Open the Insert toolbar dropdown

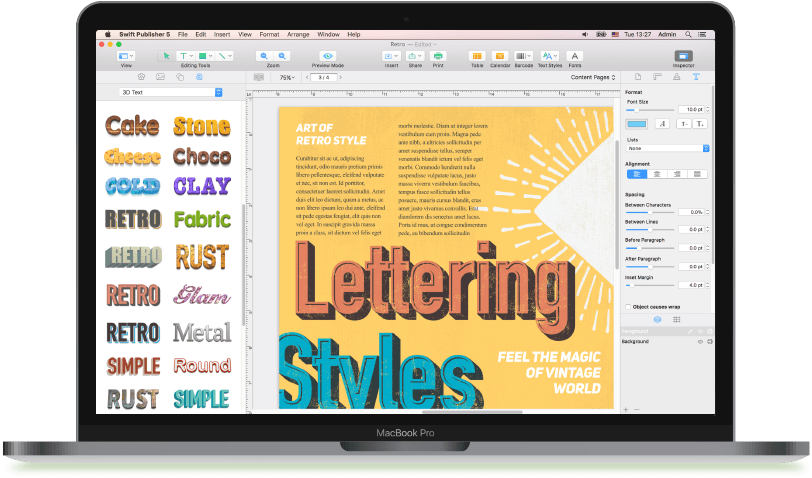pyautogui.click(x=391, y=56)
